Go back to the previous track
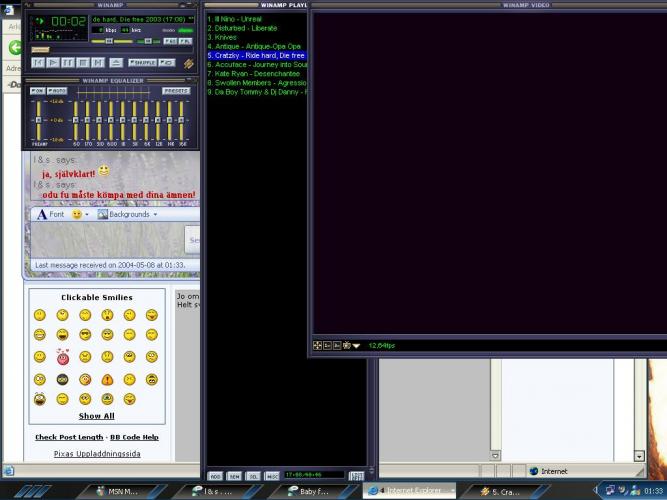 coord(39,62)
